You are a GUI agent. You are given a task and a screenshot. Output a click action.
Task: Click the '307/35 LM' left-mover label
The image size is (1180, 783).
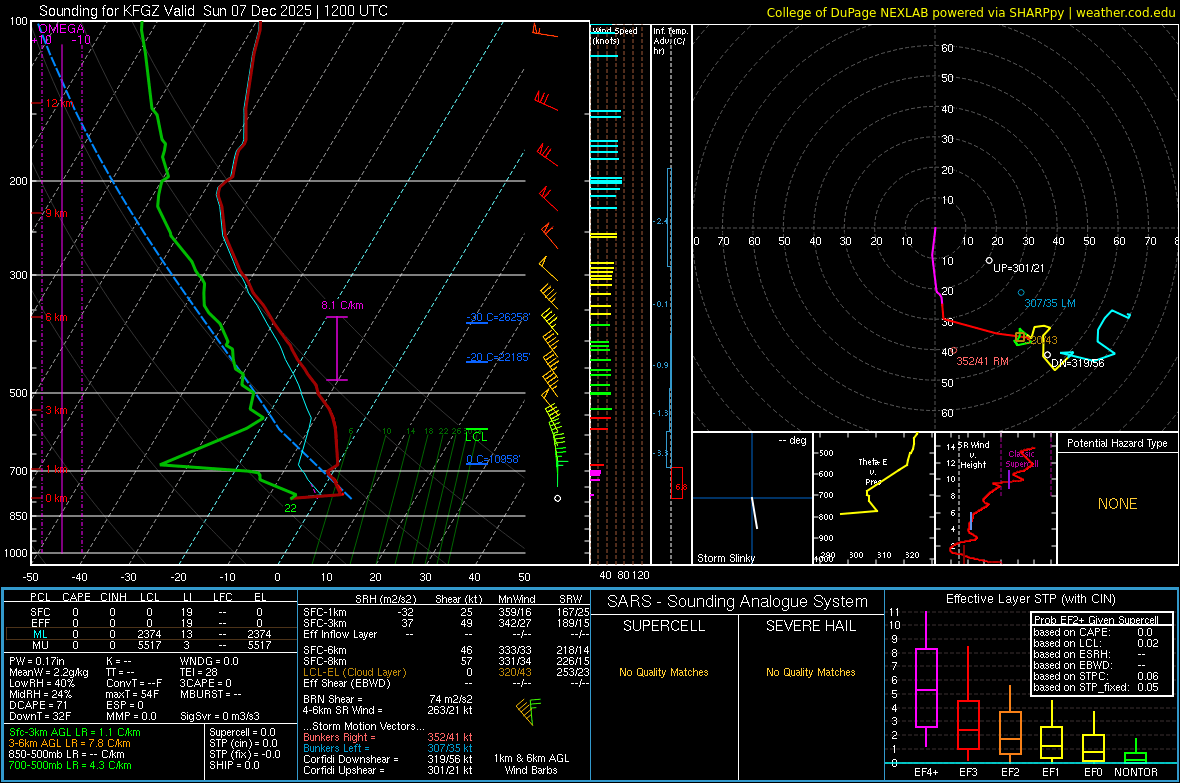[x=1050, y=303]
